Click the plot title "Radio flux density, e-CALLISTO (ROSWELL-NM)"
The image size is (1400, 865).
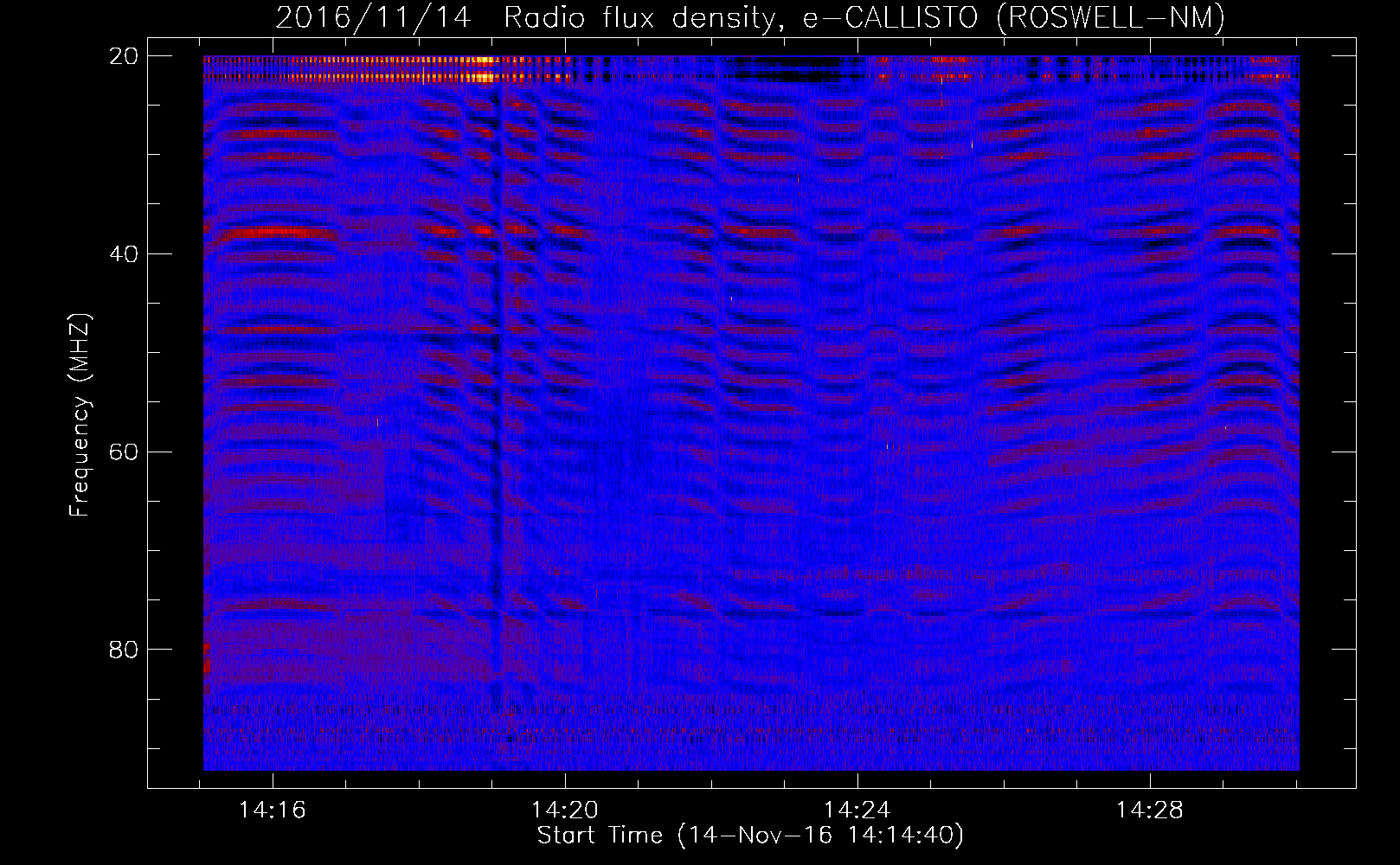tap(864, 16)
